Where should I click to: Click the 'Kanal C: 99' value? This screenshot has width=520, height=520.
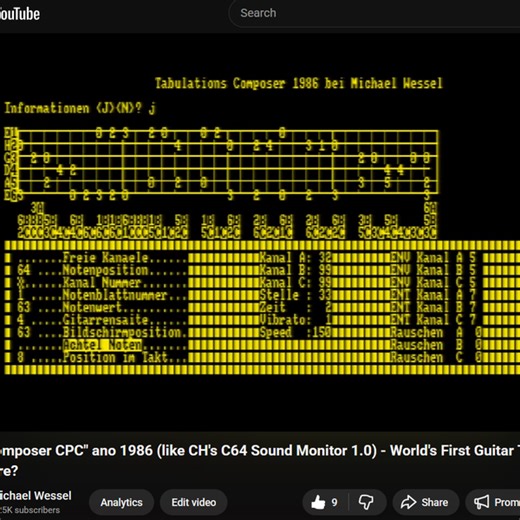(295, 283)
